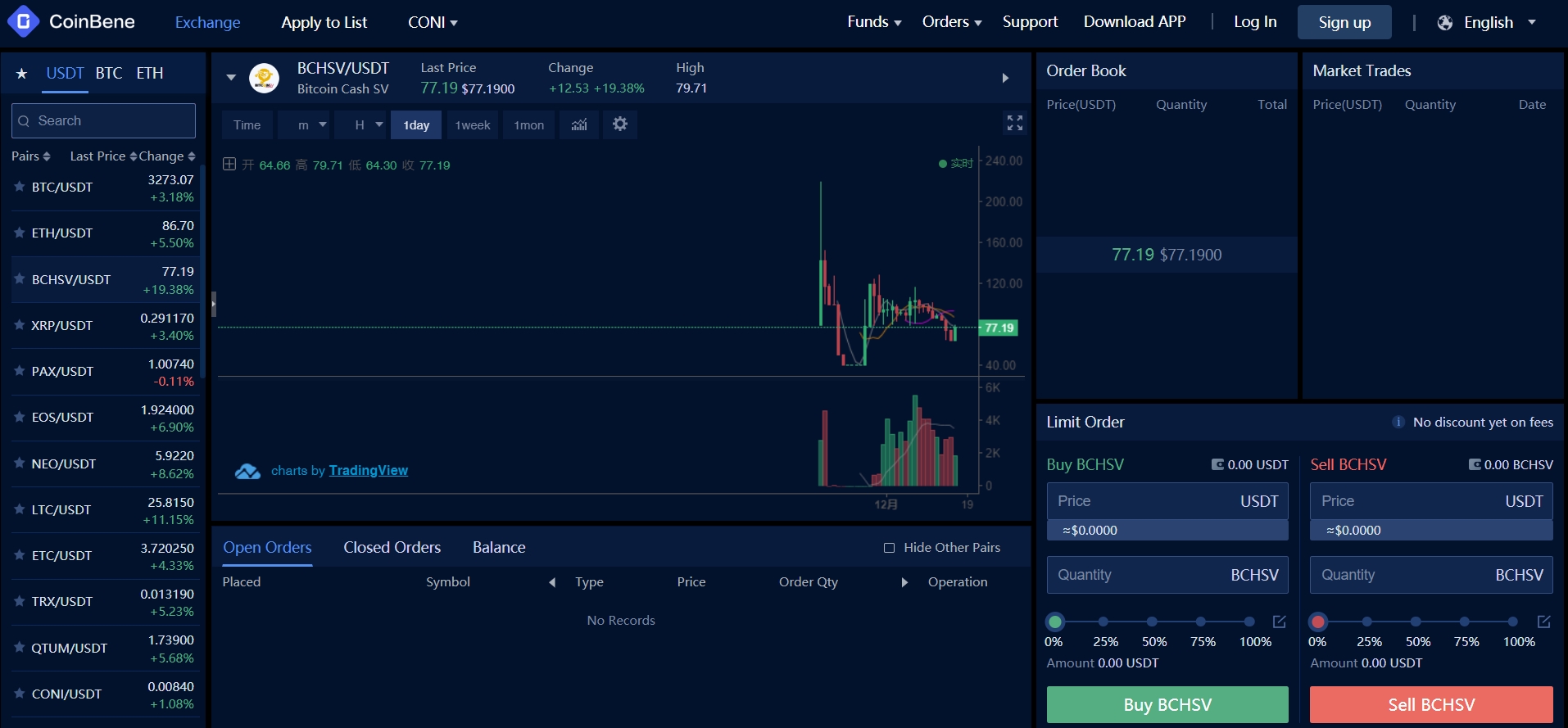
Task: Open the CONI dropdown menu
Action: click(433, 22)
